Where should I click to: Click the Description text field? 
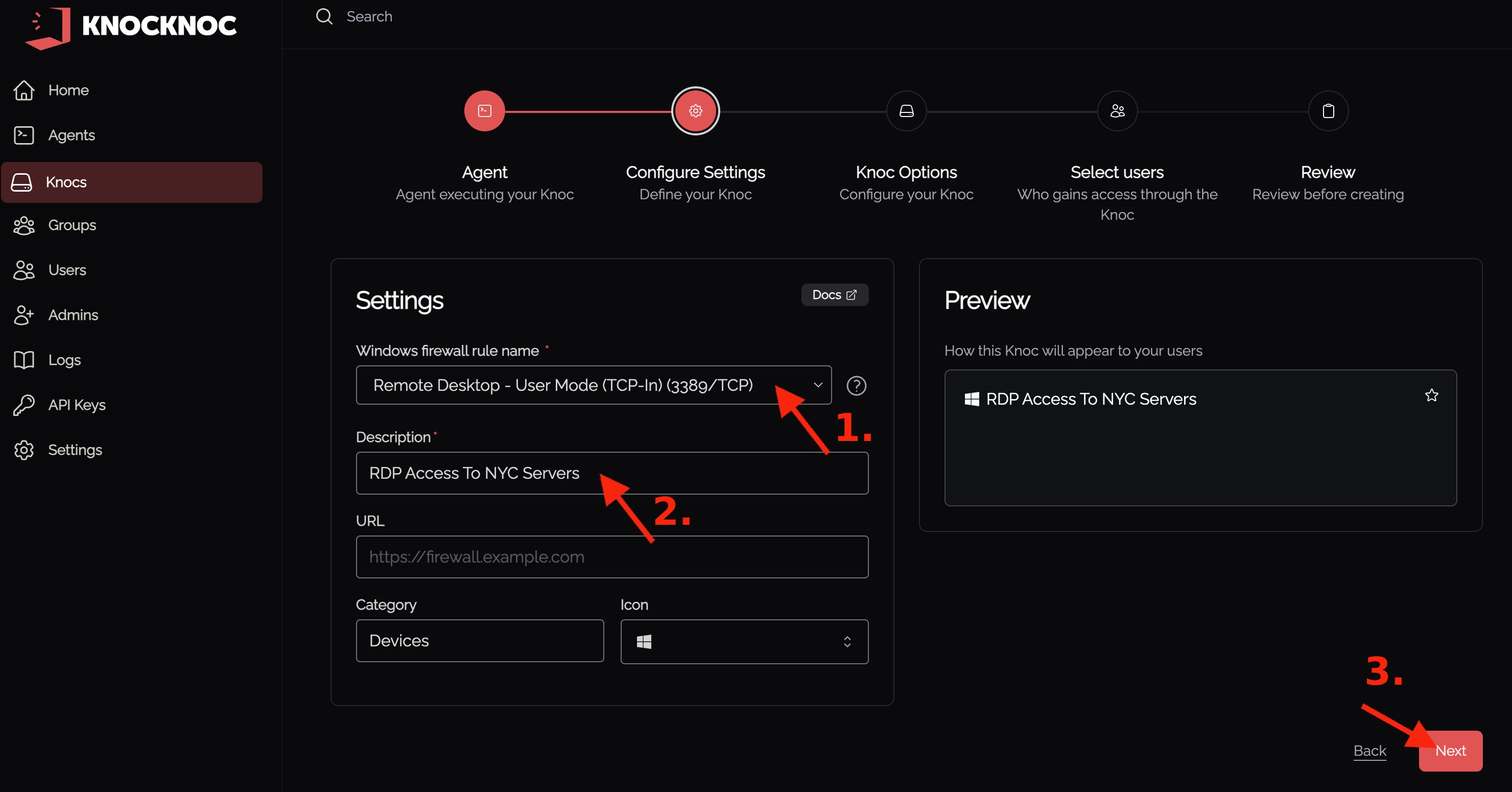[x=611, y=473]
